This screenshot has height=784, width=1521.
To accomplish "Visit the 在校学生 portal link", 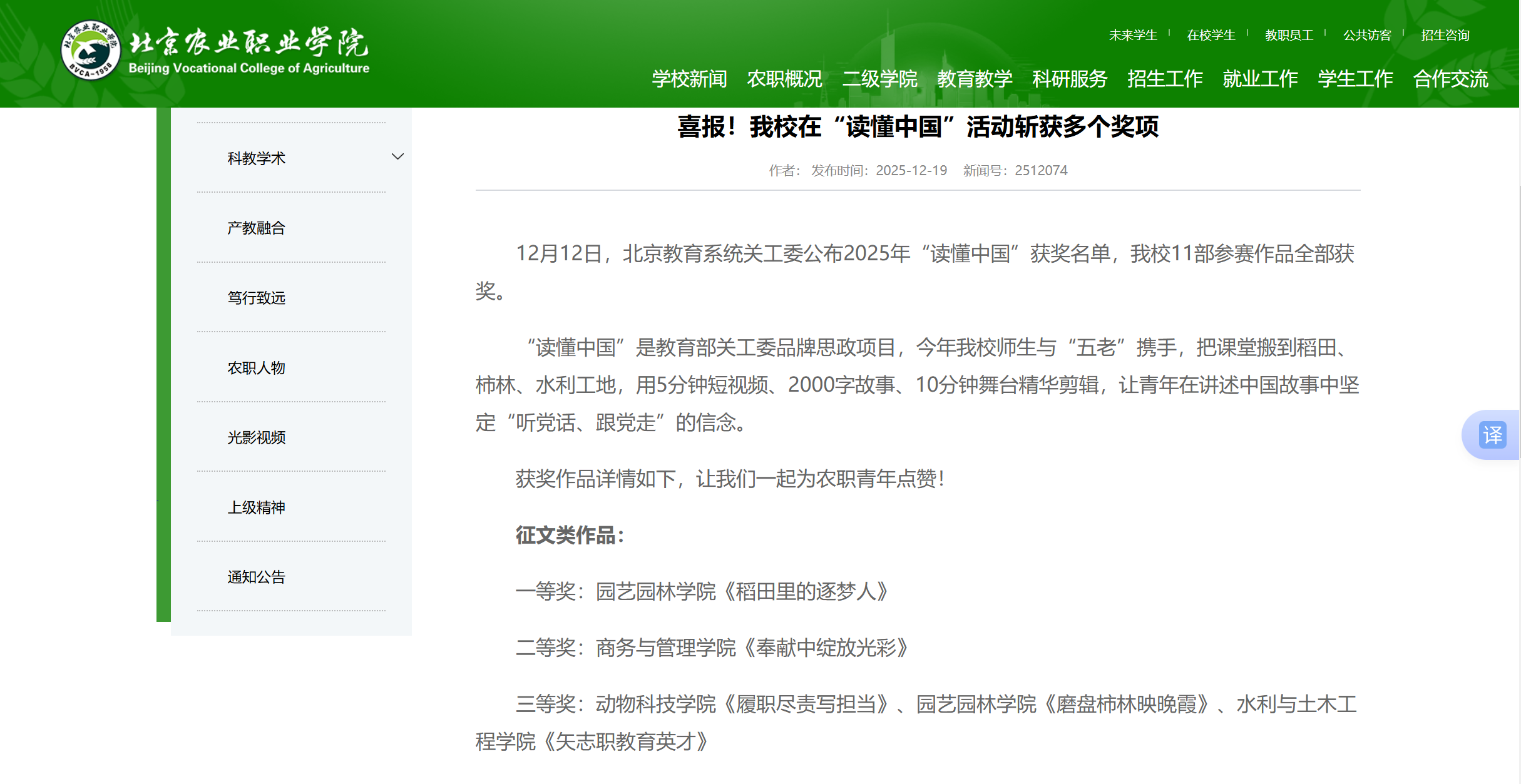I will (x=1211, y=35).
